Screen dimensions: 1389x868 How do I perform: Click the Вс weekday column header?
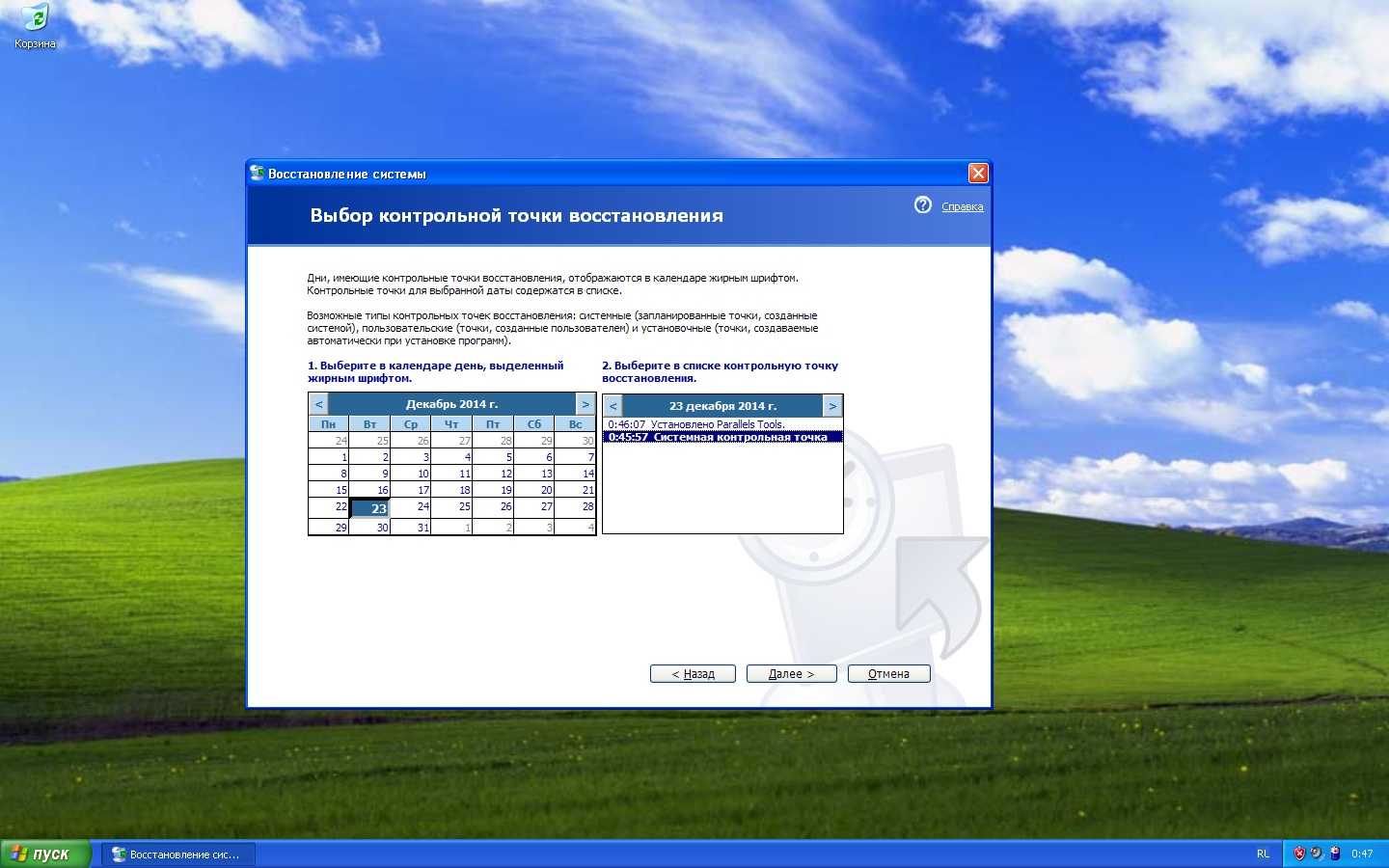point(576,424)
